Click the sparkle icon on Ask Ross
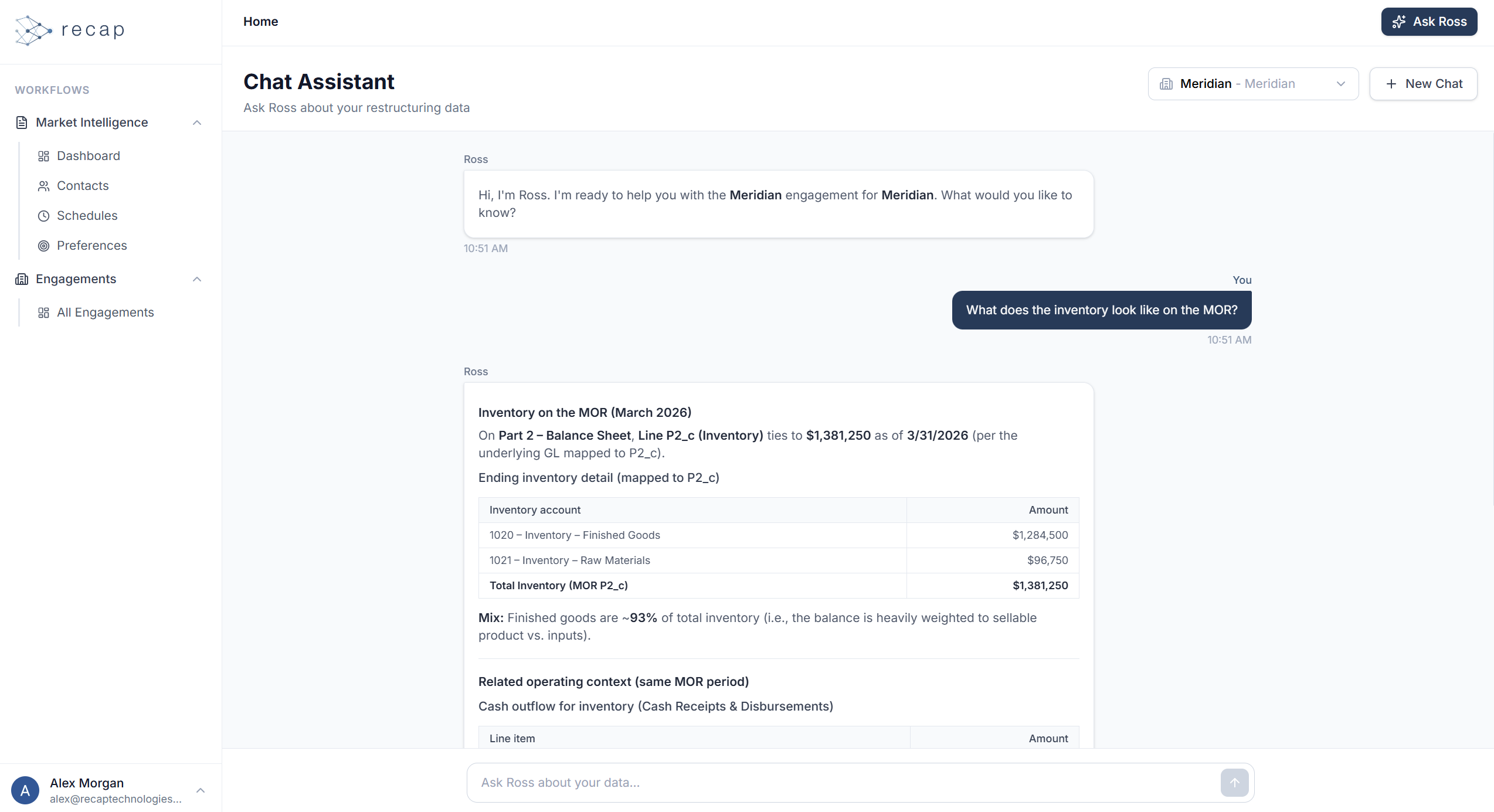Image resolution: width=1494 pixels, height=812 pixels. 1398,21
